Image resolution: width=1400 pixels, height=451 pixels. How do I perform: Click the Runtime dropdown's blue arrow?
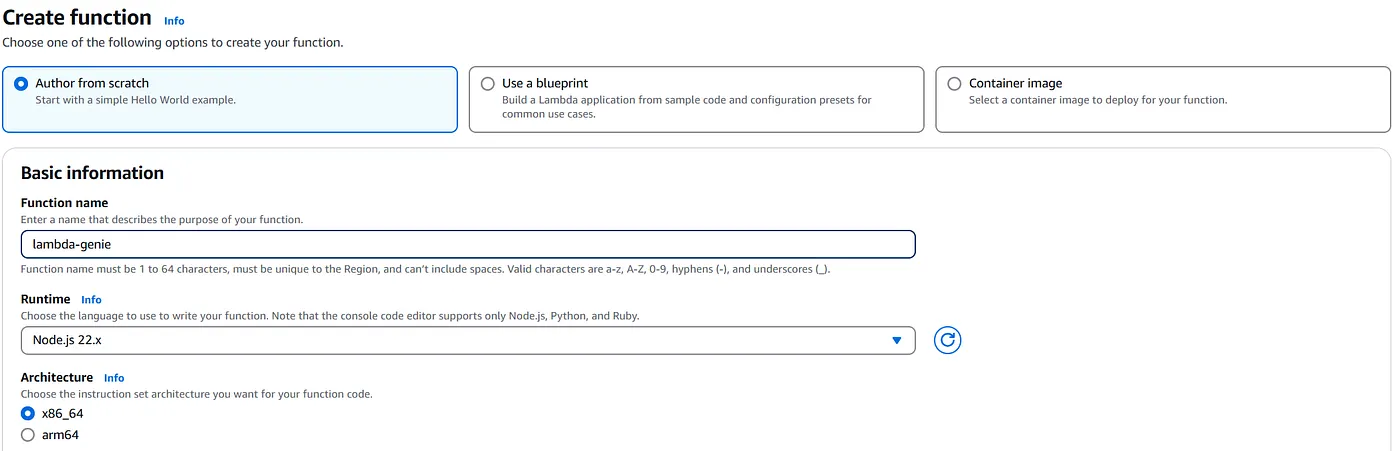point(897,341)
